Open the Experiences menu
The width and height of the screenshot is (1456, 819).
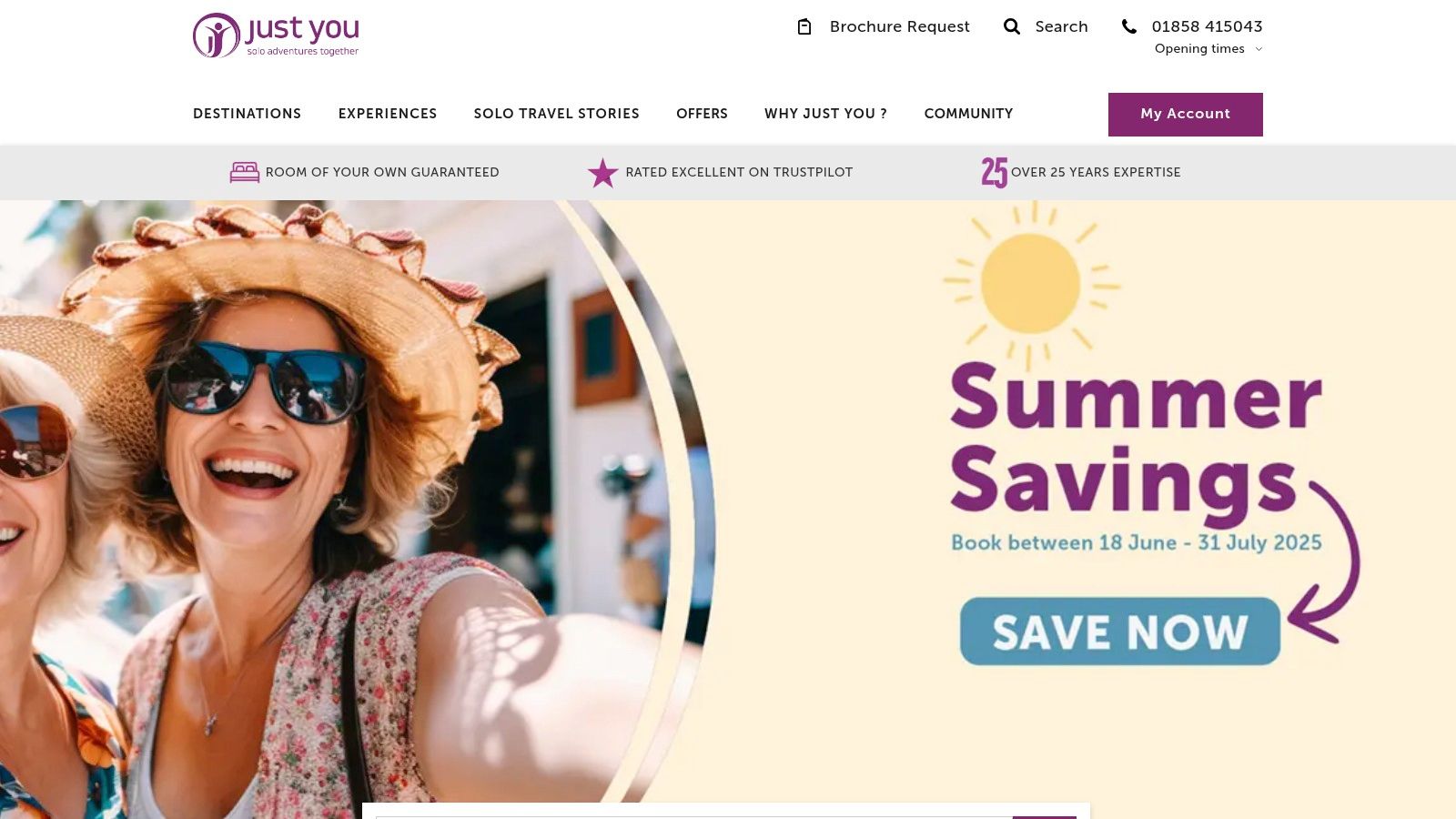click(388, 114)
